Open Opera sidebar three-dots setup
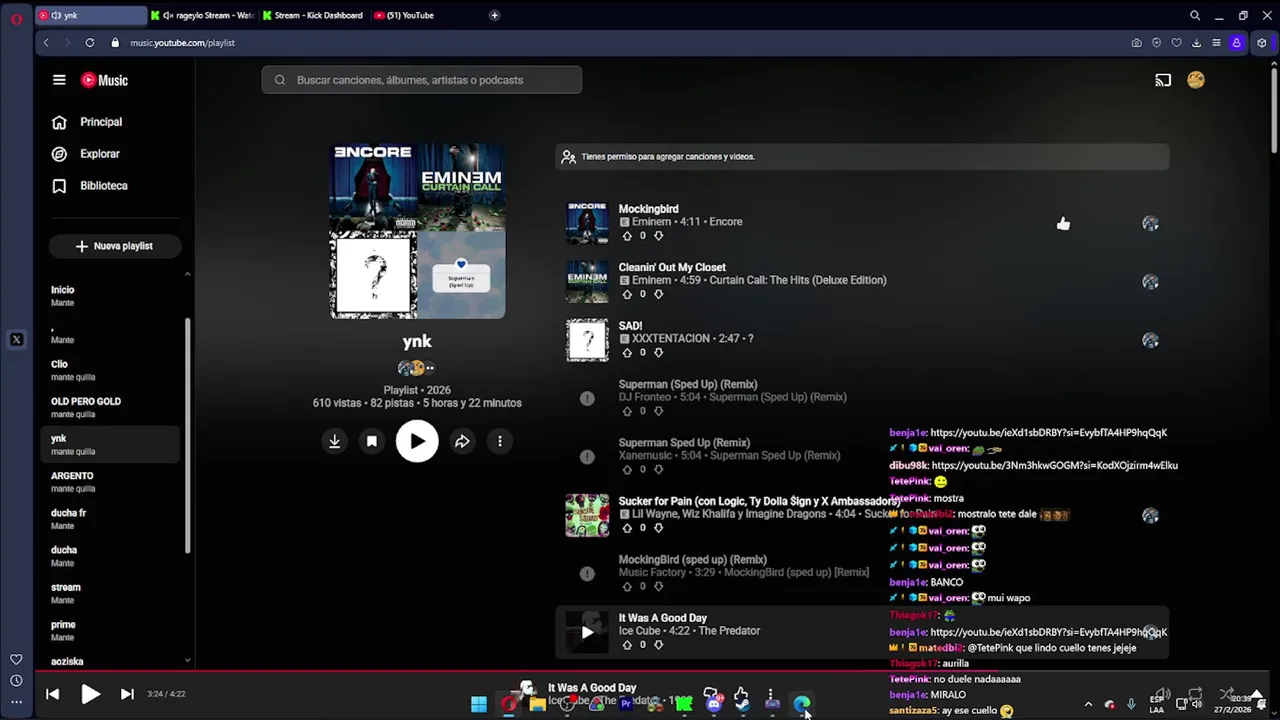Viewport: 1280px width, 720px height. pos(16,702)
